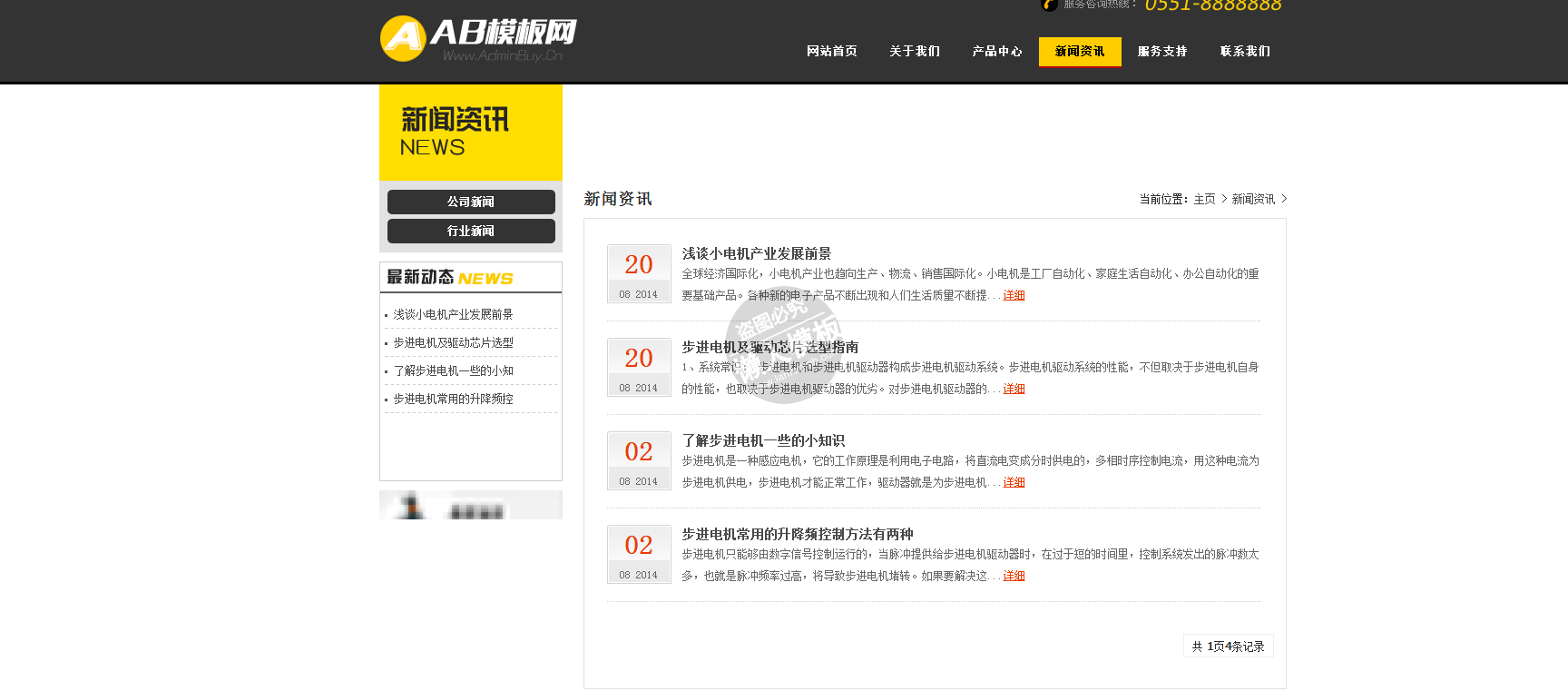Click the 公司新闻 sidebar button
This screenshot has height=691, width=1568.
pyautogui.click(x=471, y=202)
